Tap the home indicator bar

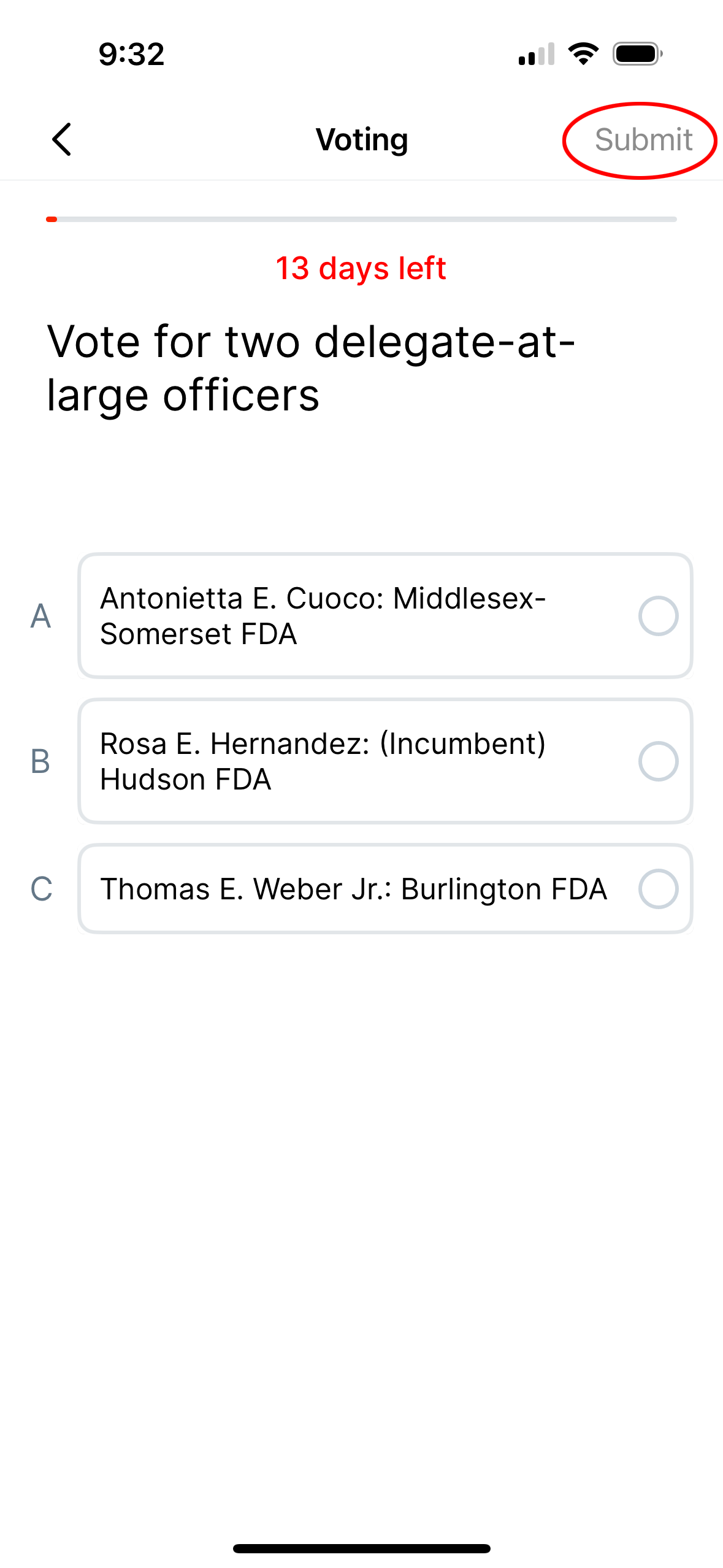361,1549
